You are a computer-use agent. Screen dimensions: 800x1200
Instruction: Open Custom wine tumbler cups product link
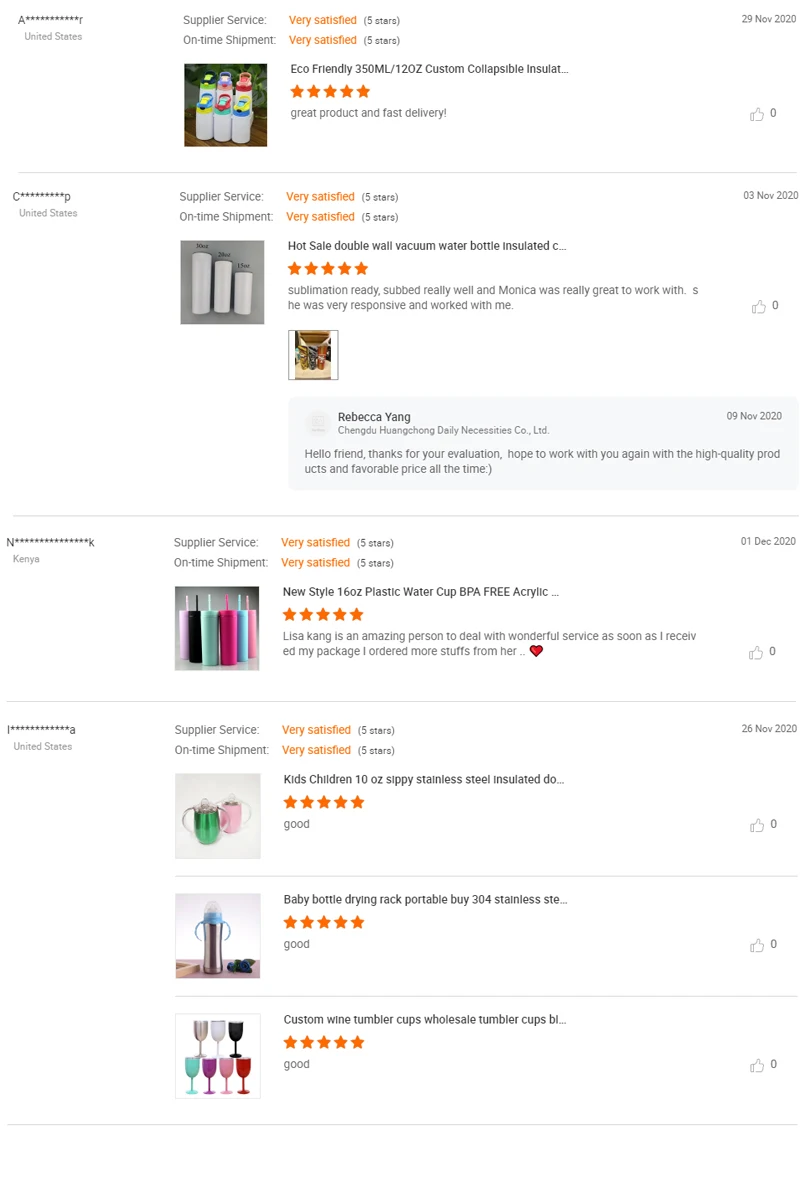click(424, 1019)
